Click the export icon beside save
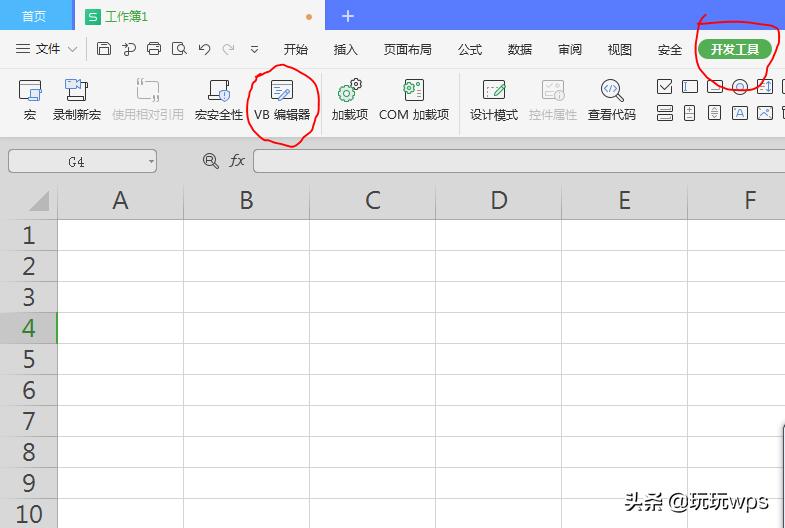 [x=129, y=49]
